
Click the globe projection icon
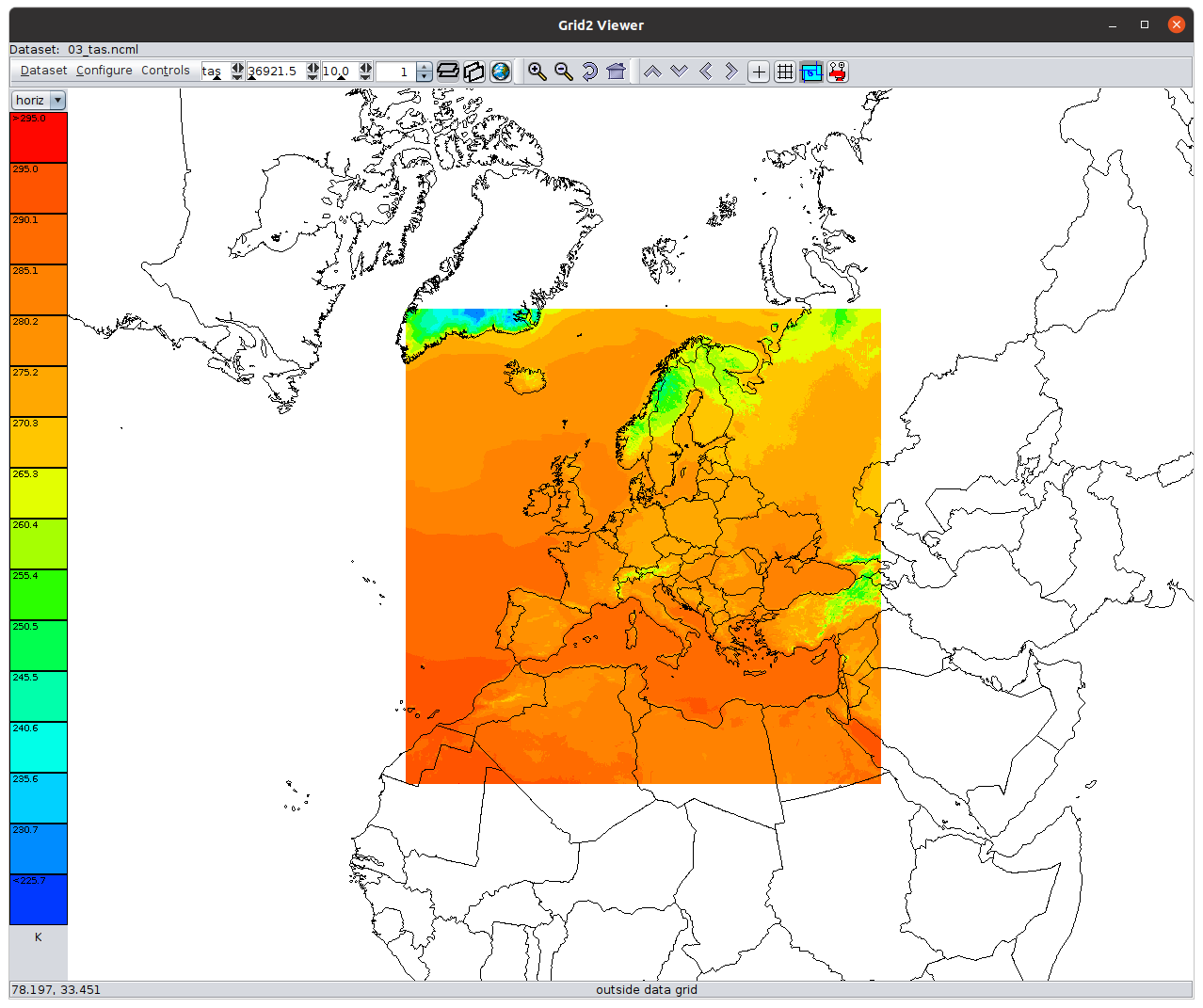click(x=501, y=72)
